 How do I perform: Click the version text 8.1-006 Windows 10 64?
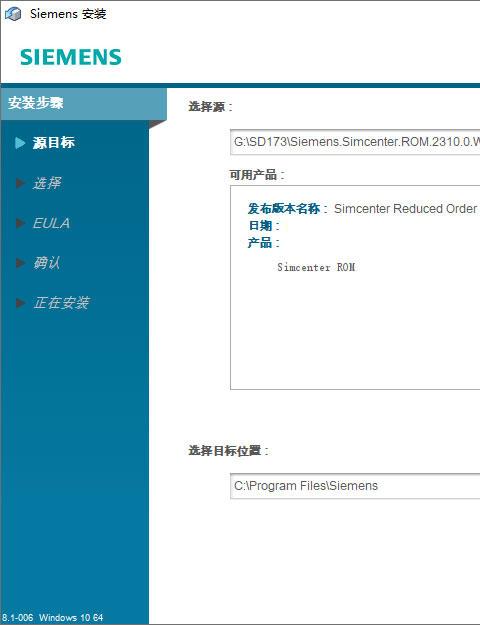[52, 617]
